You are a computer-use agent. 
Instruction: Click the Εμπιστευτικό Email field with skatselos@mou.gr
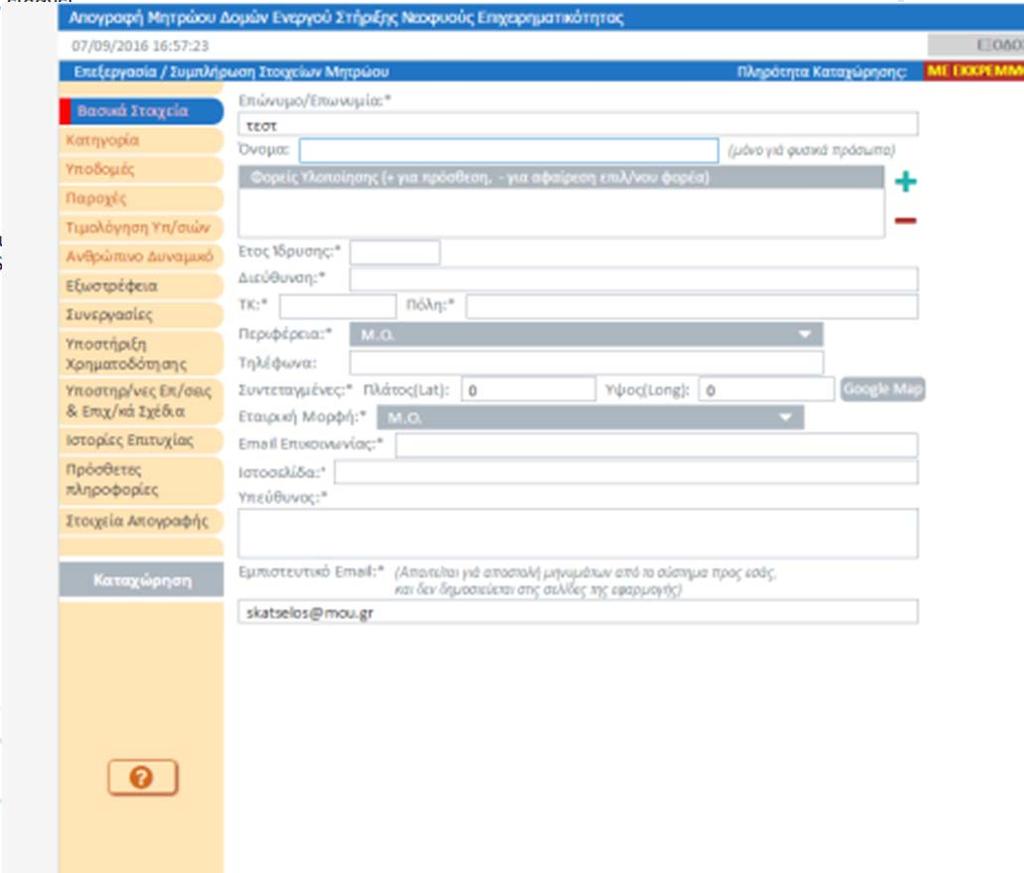point(578,612)
